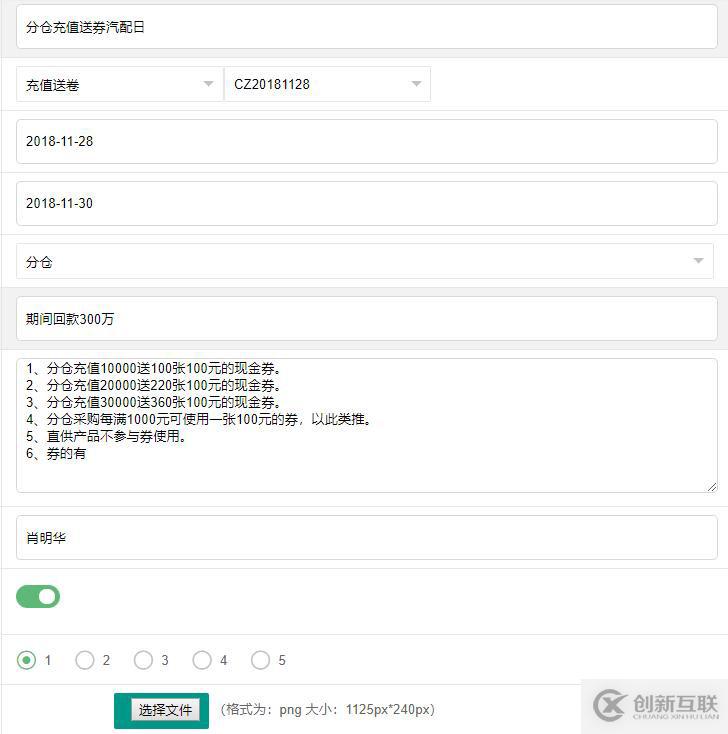
Task: Click the 期间回款300万 input field
Action: [367, 319]
